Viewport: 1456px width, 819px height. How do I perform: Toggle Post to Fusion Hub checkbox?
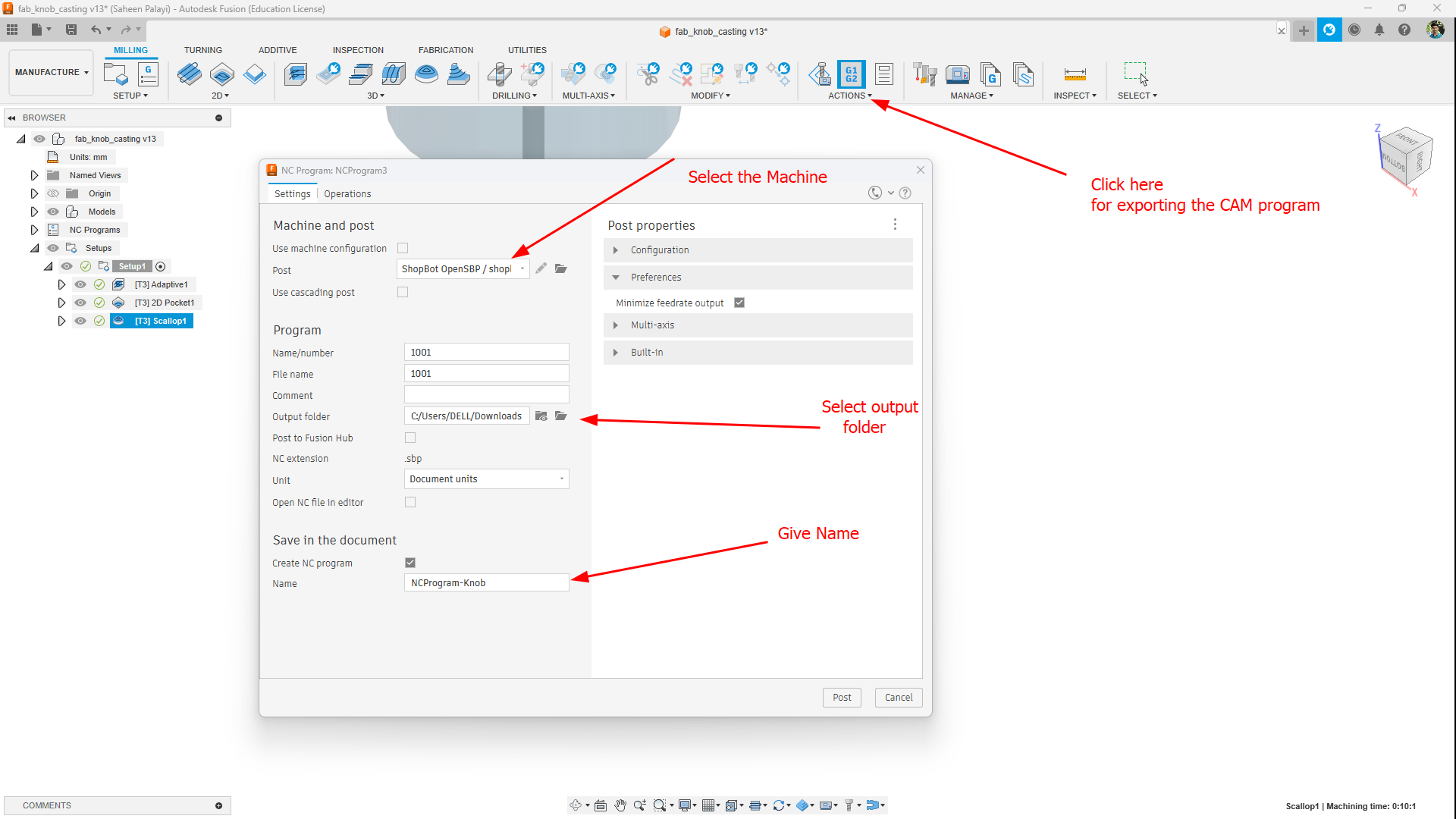410,438
